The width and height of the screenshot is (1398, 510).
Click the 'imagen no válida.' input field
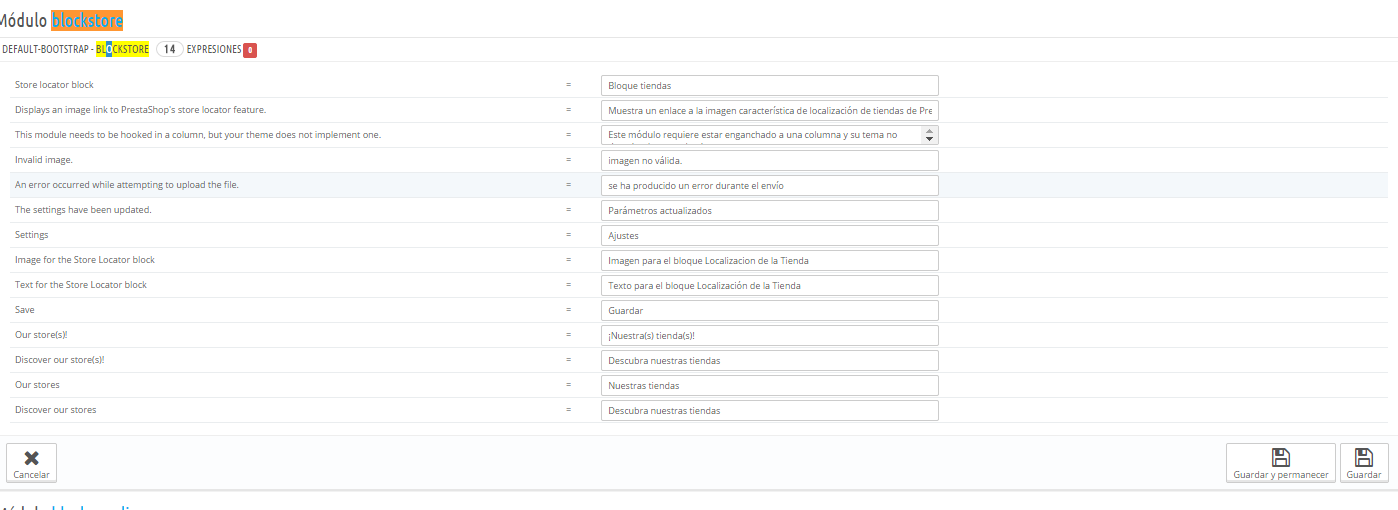click(x=769, y=160)
